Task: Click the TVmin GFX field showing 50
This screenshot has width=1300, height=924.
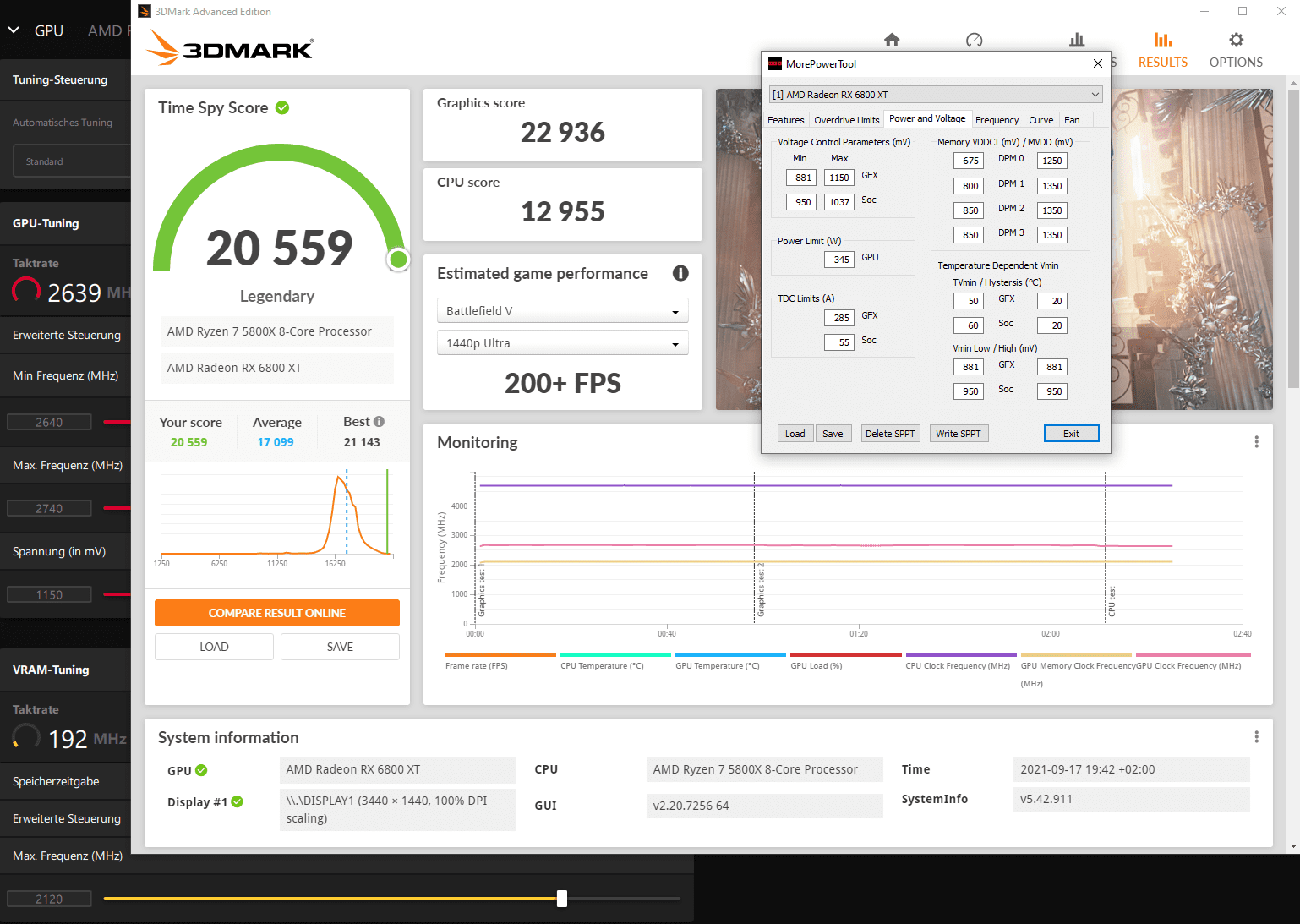Action: [x=969, y=301]
